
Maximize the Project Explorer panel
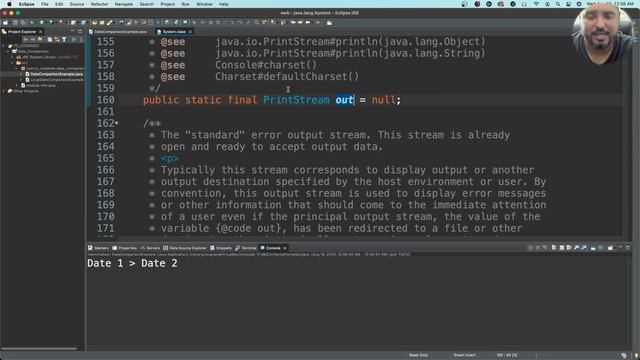80,31
